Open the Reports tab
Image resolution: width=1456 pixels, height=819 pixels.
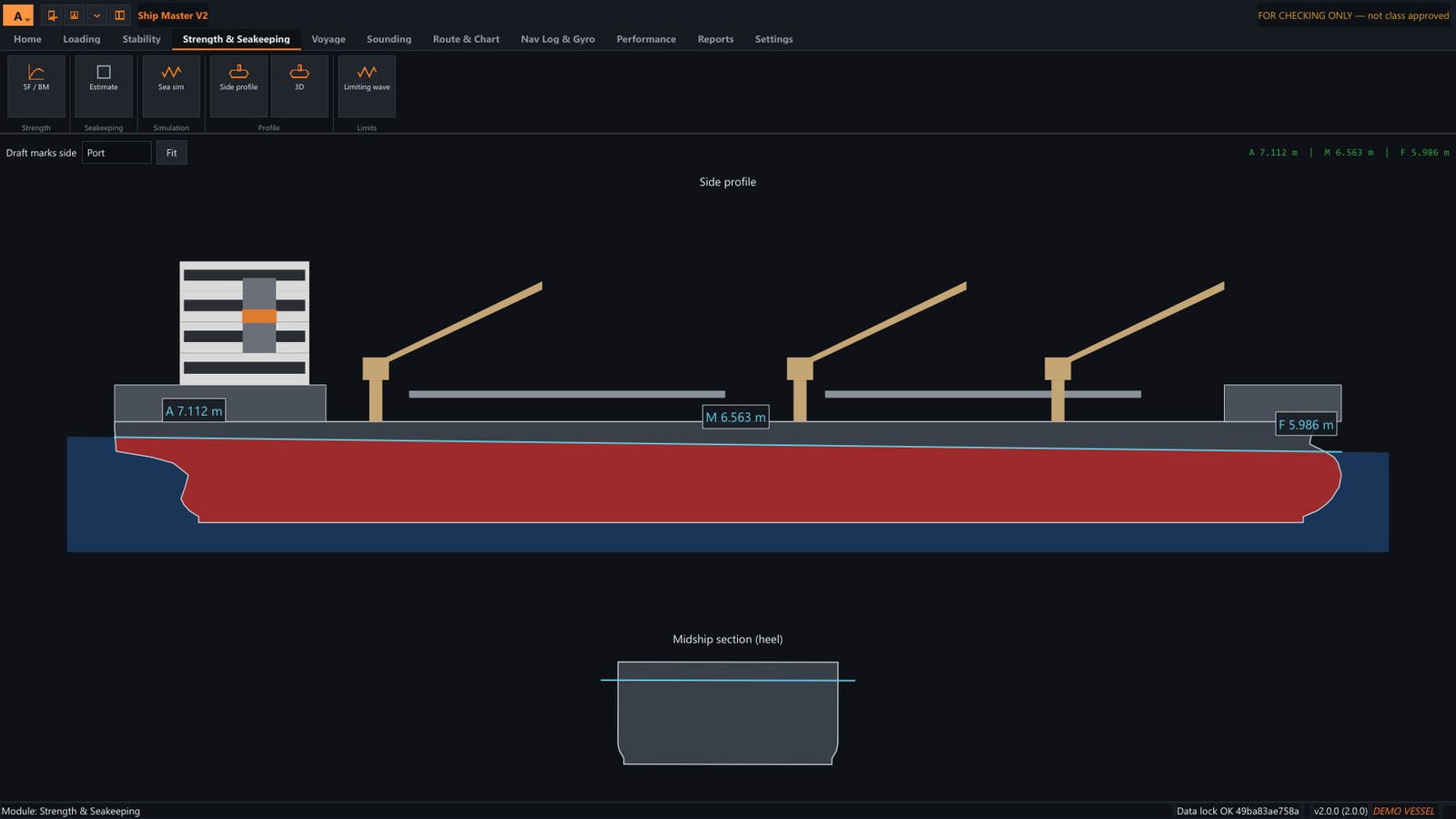pyautogui.click(x=715, y=39)
